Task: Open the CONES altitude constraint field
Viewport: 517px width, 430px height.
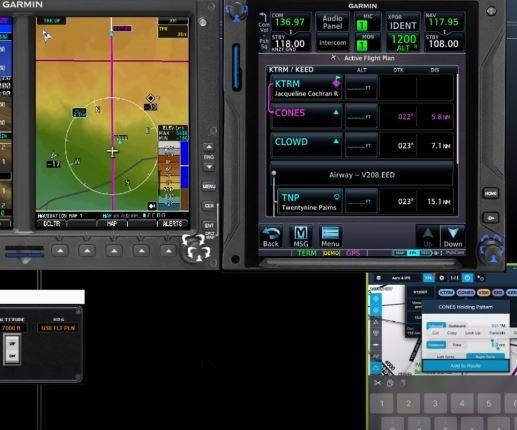Action: tap(361, 117)
